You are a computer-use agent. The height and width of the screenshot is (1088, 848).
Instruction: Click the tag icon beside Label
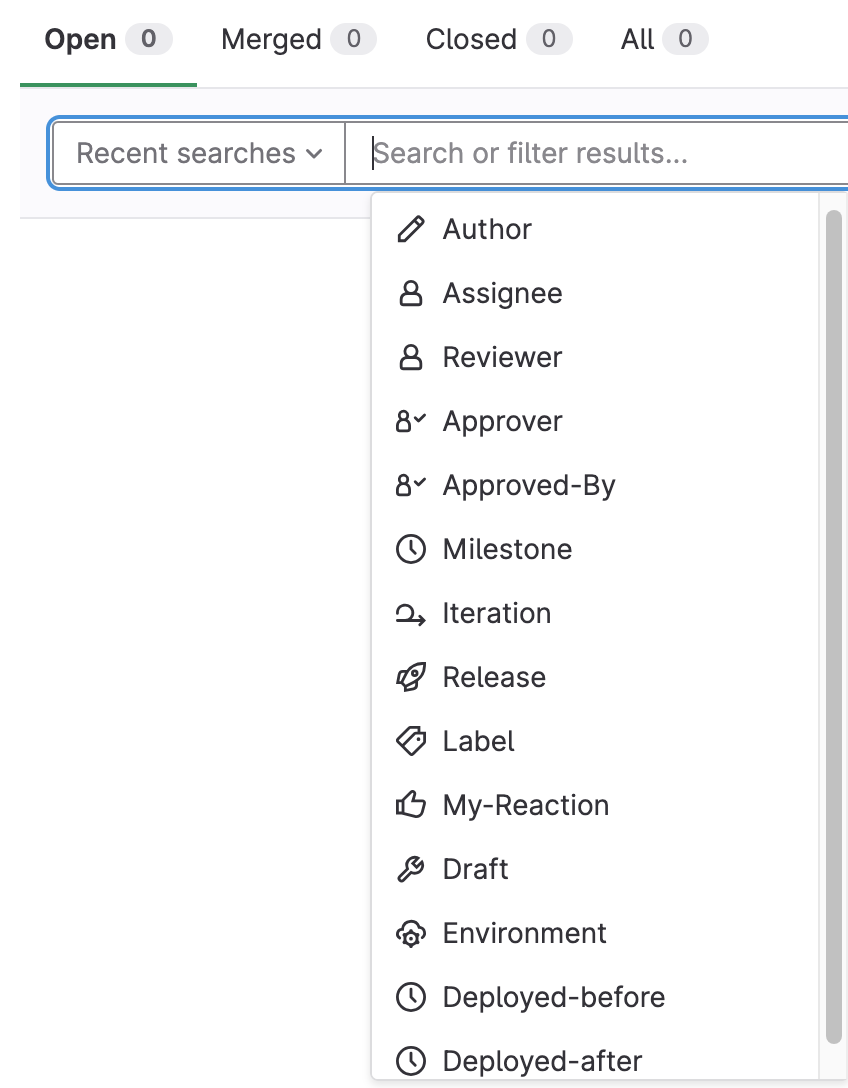410,742
